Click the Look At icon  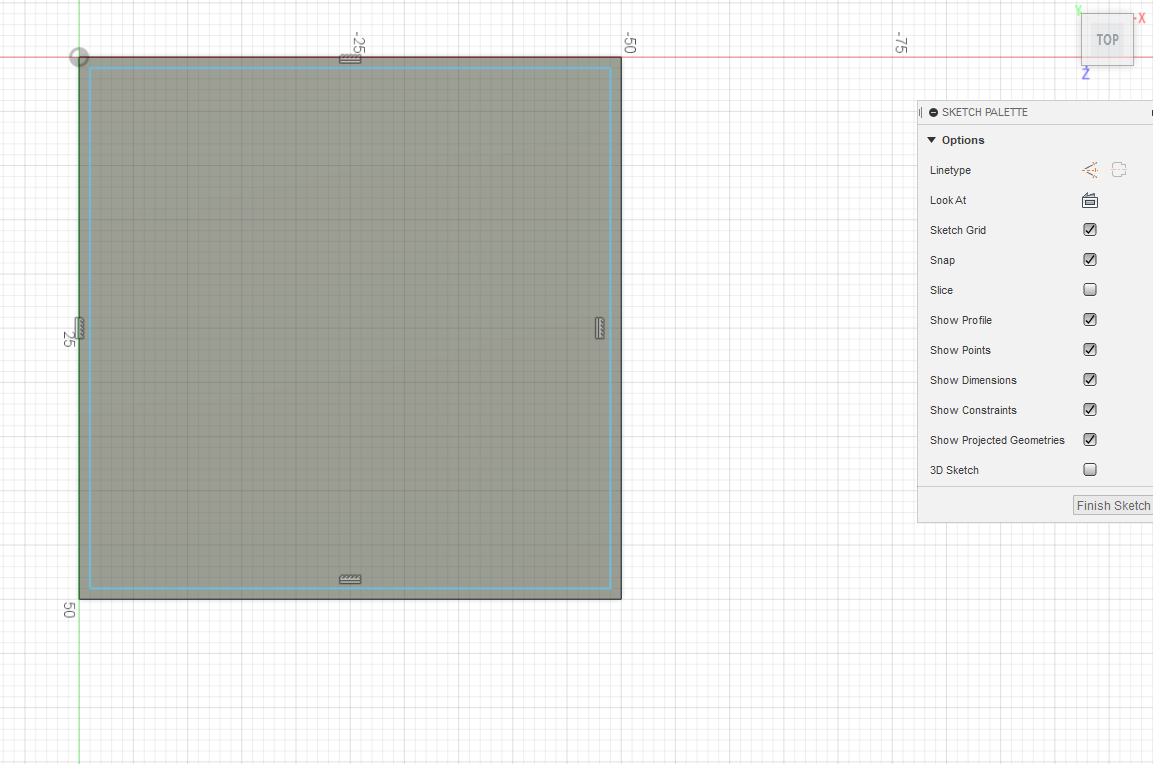pyautogui.click(x=1090, y=200)
